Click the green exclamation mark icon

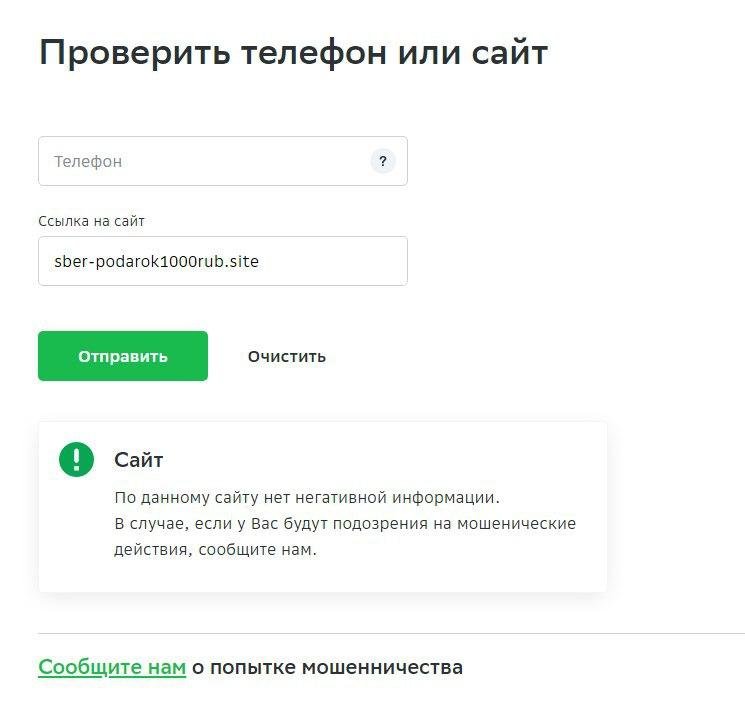coord(76,459)
